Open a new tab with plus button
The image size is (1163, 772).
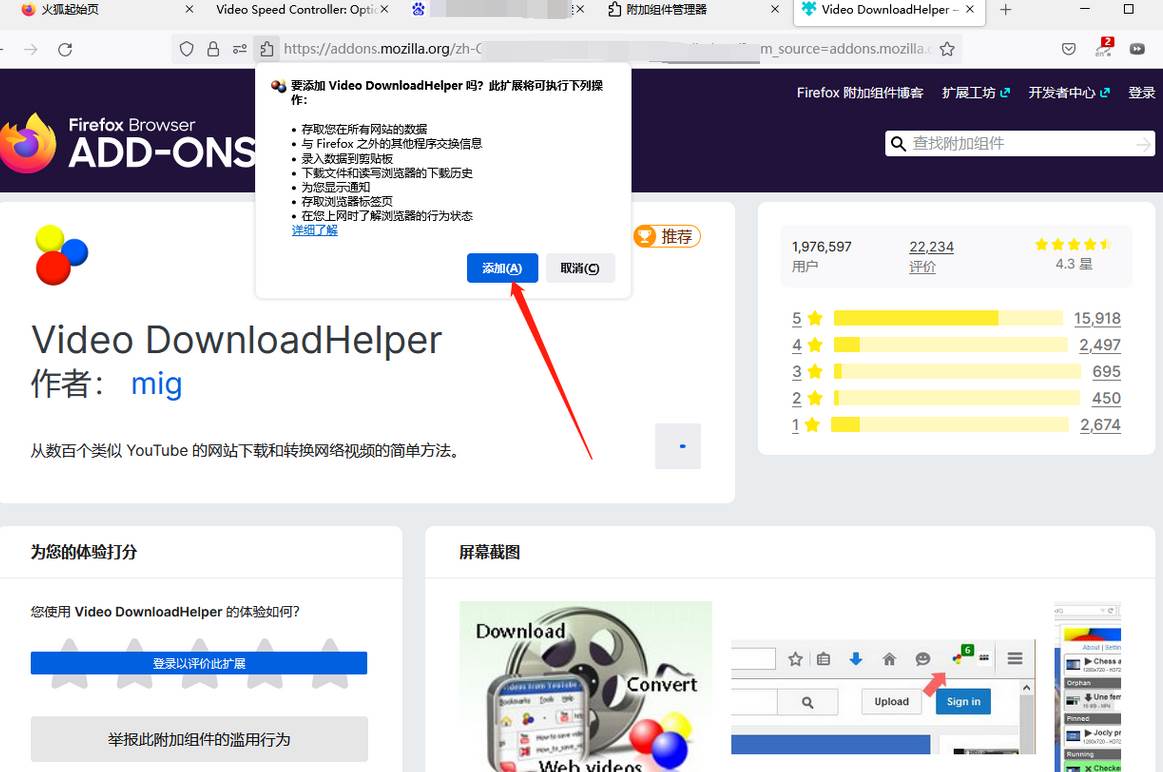click(x=1005, y=10)
